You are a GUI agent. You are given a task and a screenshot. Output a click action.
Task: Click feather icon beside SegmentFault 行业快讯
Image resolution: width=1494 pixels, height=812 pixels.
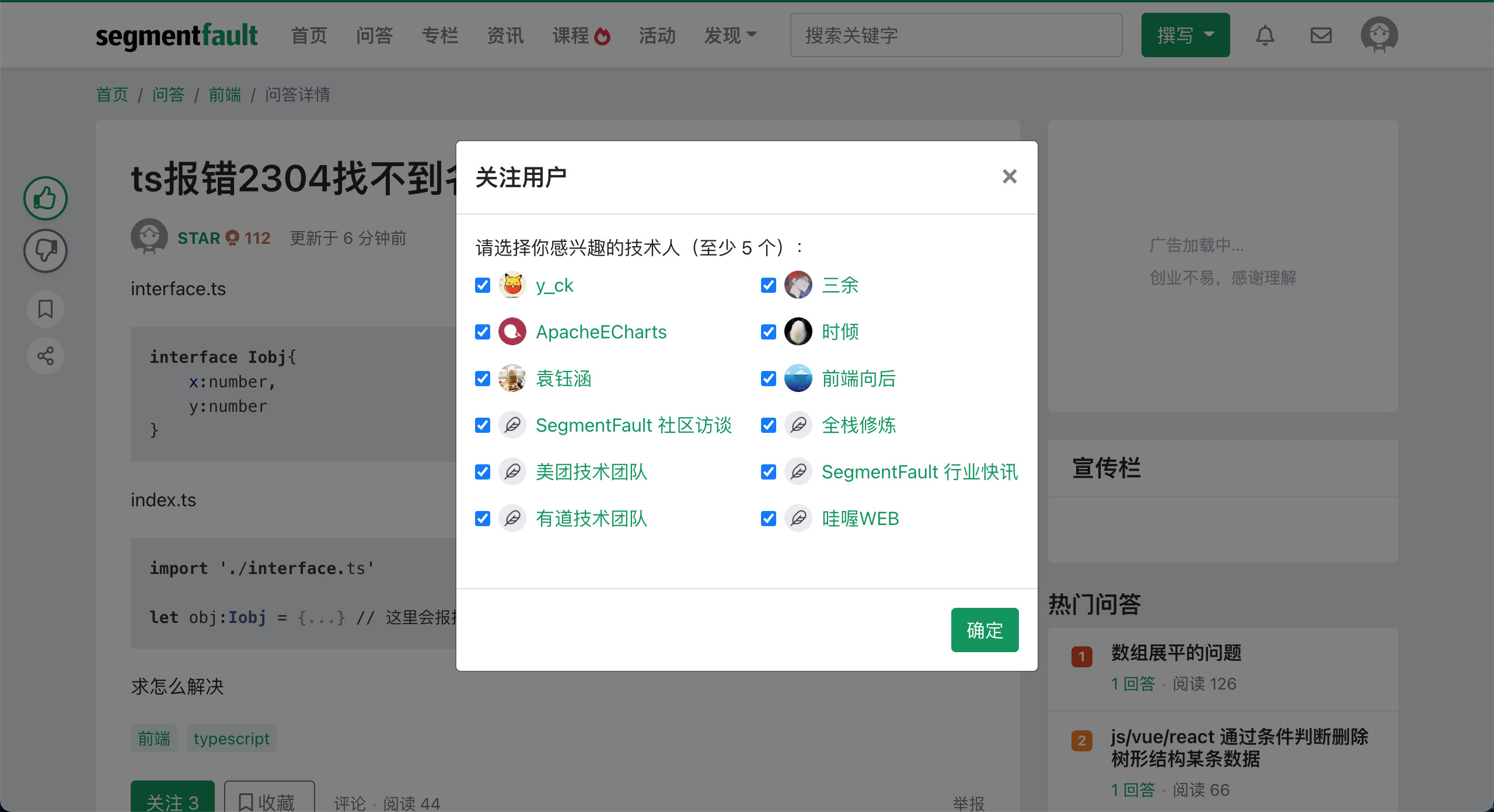(x=798, y=471)
